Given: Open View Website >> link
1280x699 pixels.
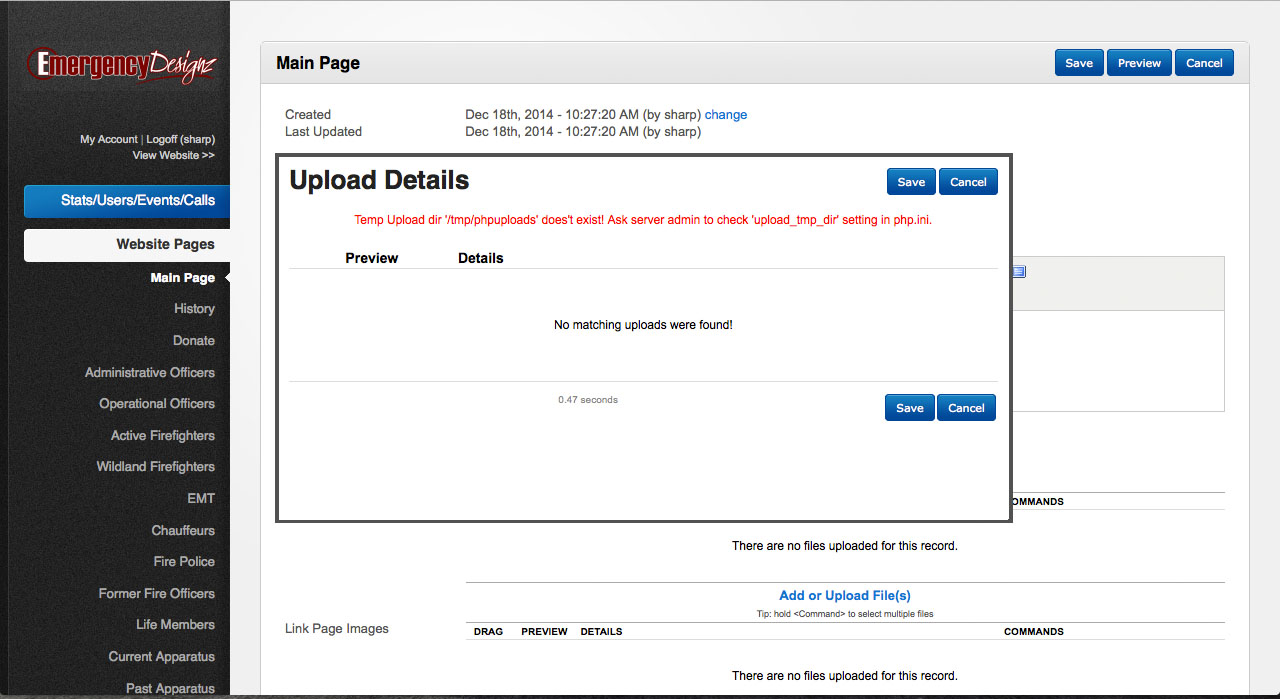Looking at the screenshot, I should point(173,155).
